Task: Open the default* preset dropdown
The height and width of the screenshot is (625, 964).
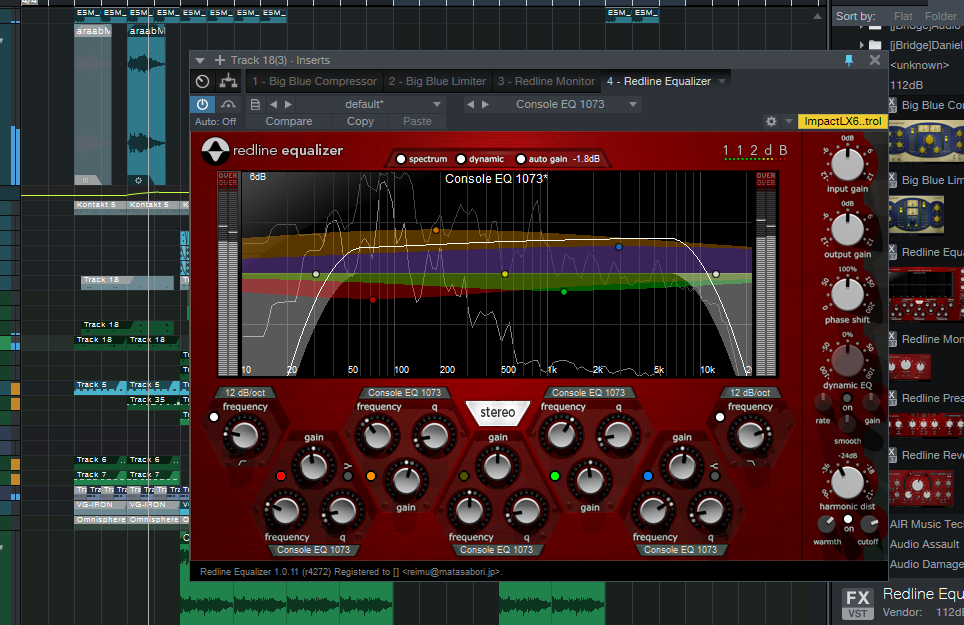Action: coord(437,104)
